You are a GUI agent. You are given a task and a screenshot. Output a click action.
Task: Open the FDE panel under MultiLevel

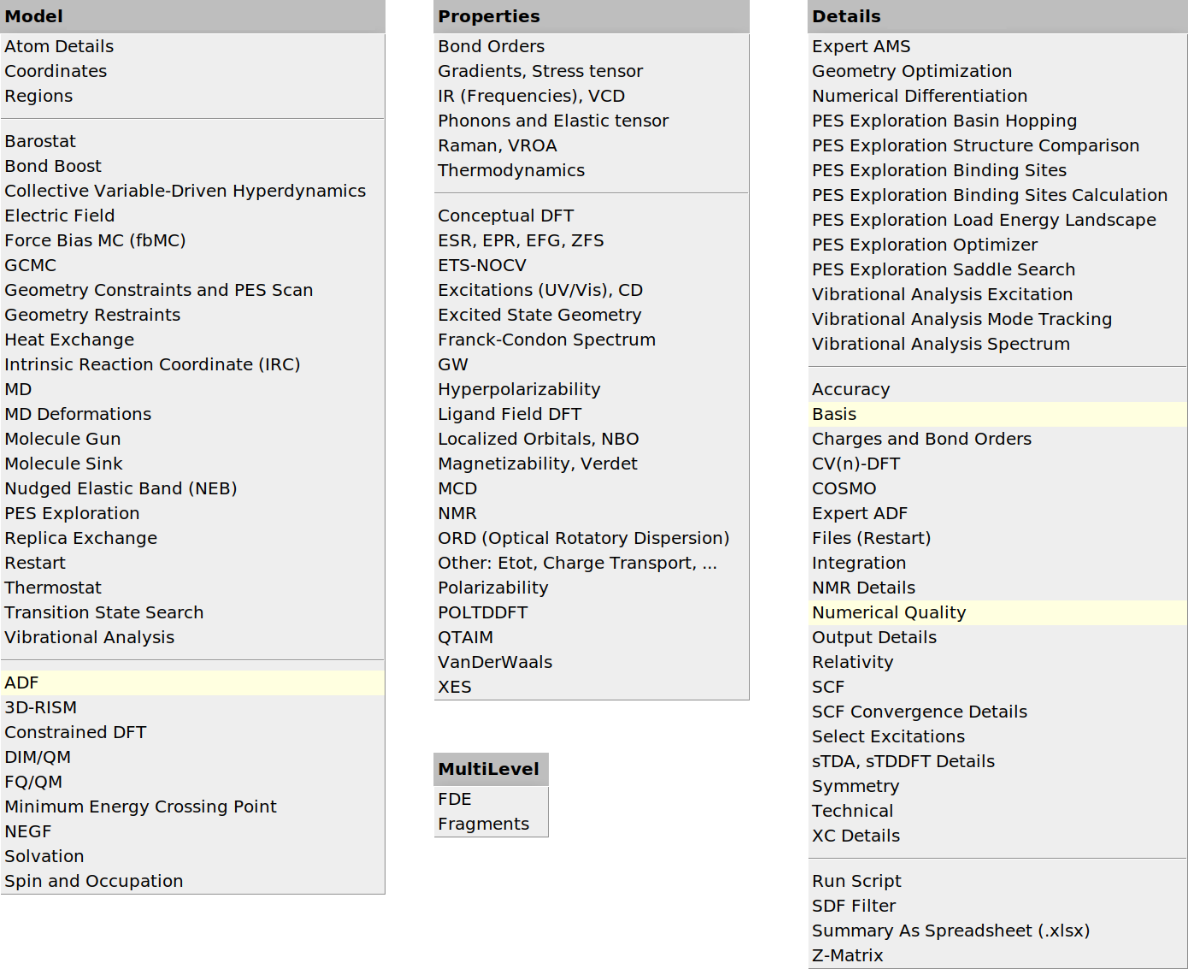click(455, 799)
